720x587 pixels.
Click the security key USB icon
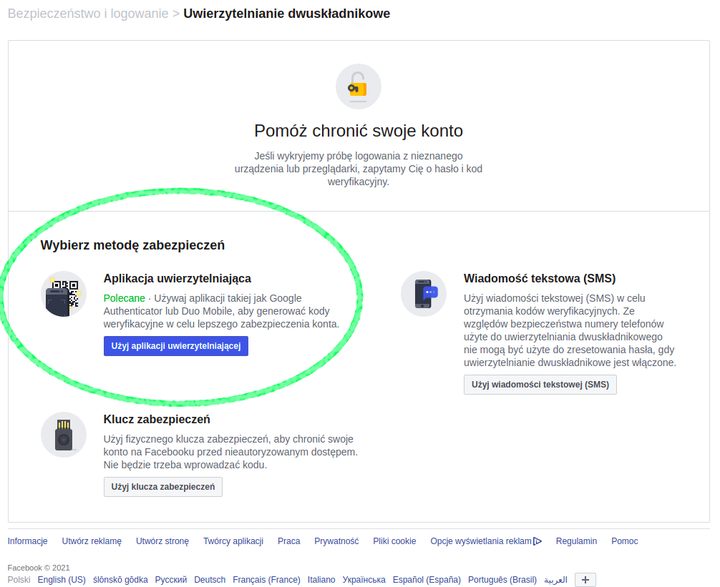click(64, 435)
